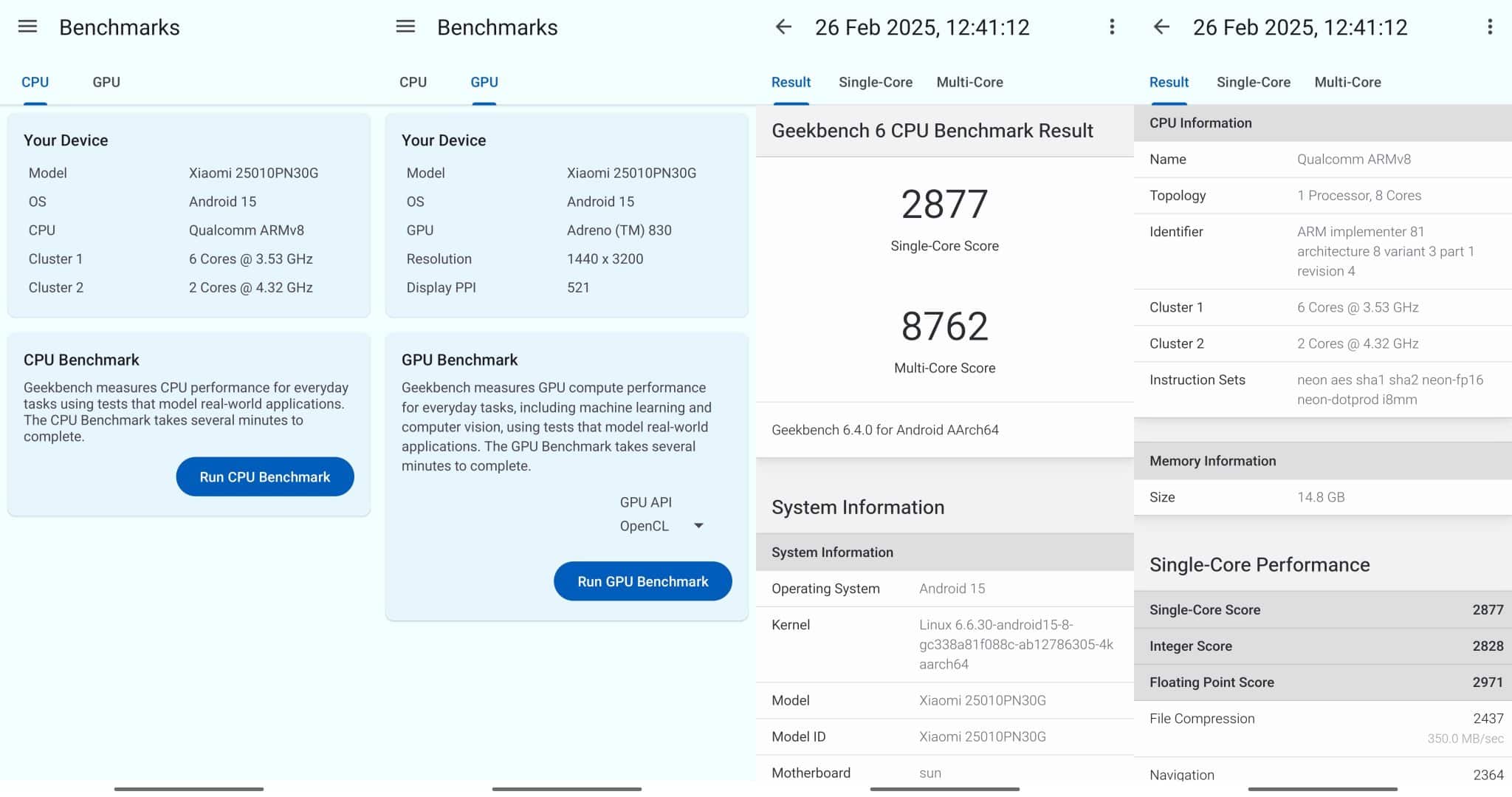The height and width of the screenshot is (797, 1512).
Task: Tap Cluster 2 value on CPU Information screen
Action: pyautogui.click(x=1358, y=343)
